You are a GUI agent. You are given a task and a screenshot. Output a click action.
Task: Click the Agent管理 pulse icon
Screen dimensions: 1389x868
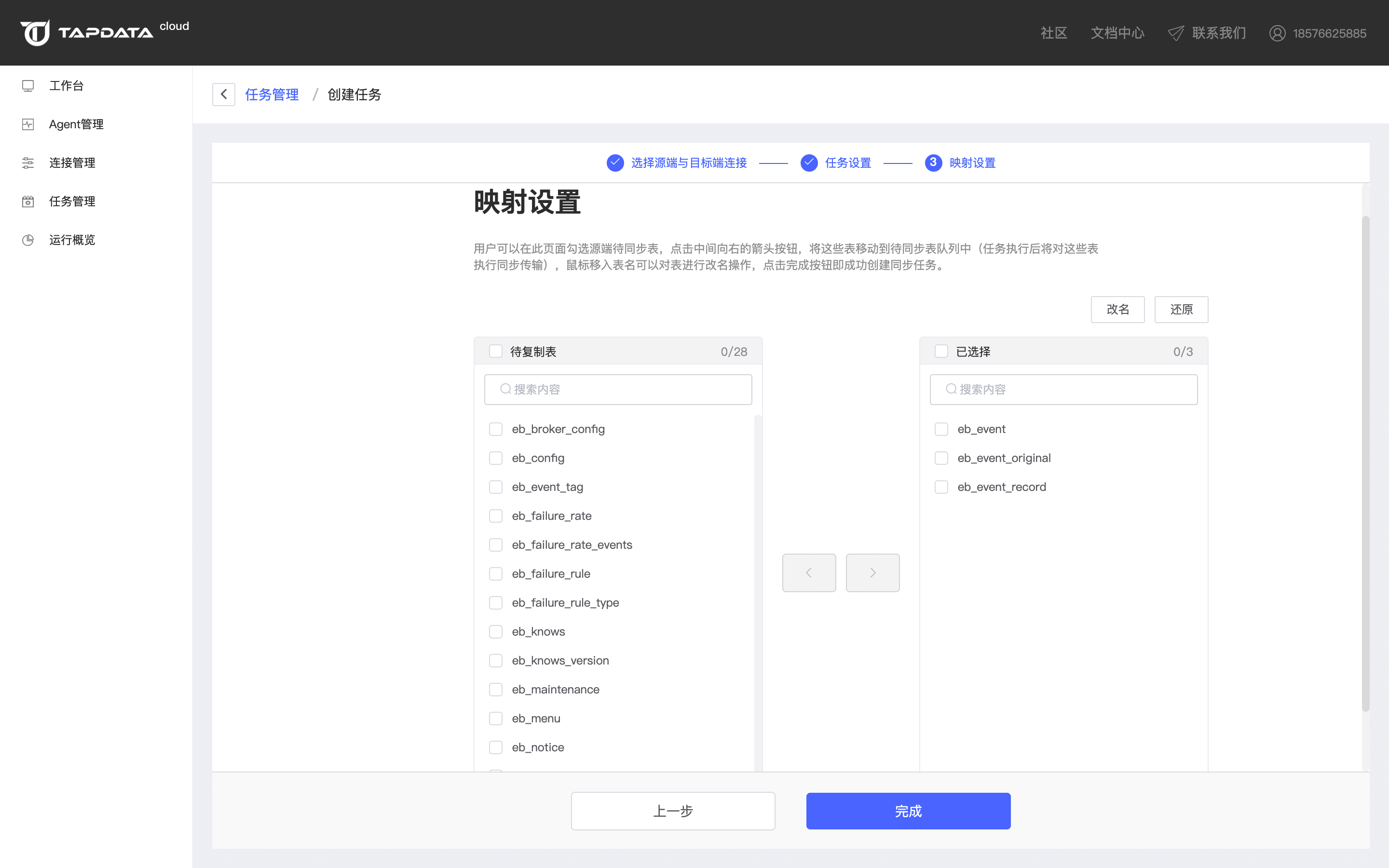27,124
